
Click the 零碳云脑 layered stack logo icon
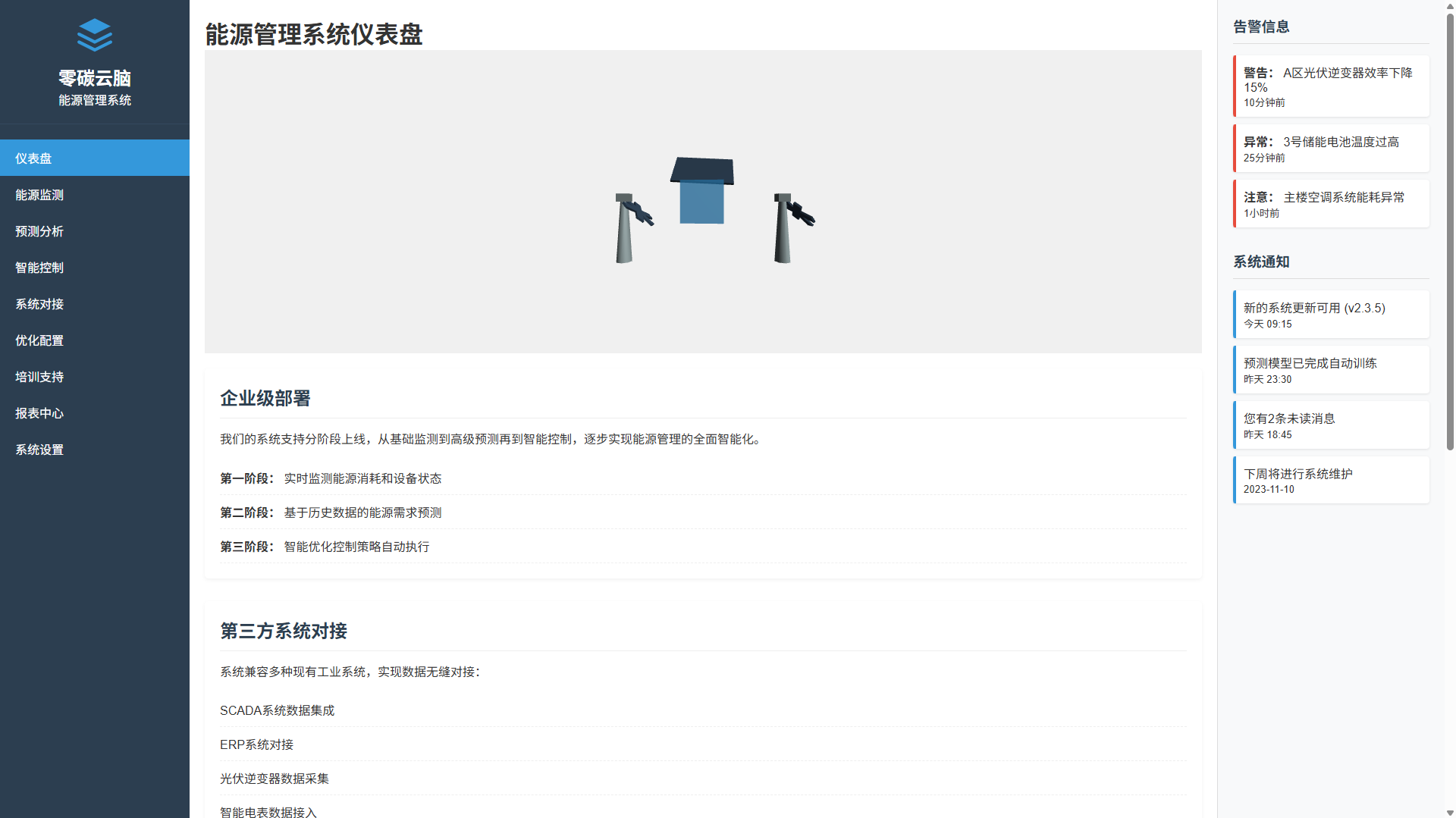coord(95,35)
